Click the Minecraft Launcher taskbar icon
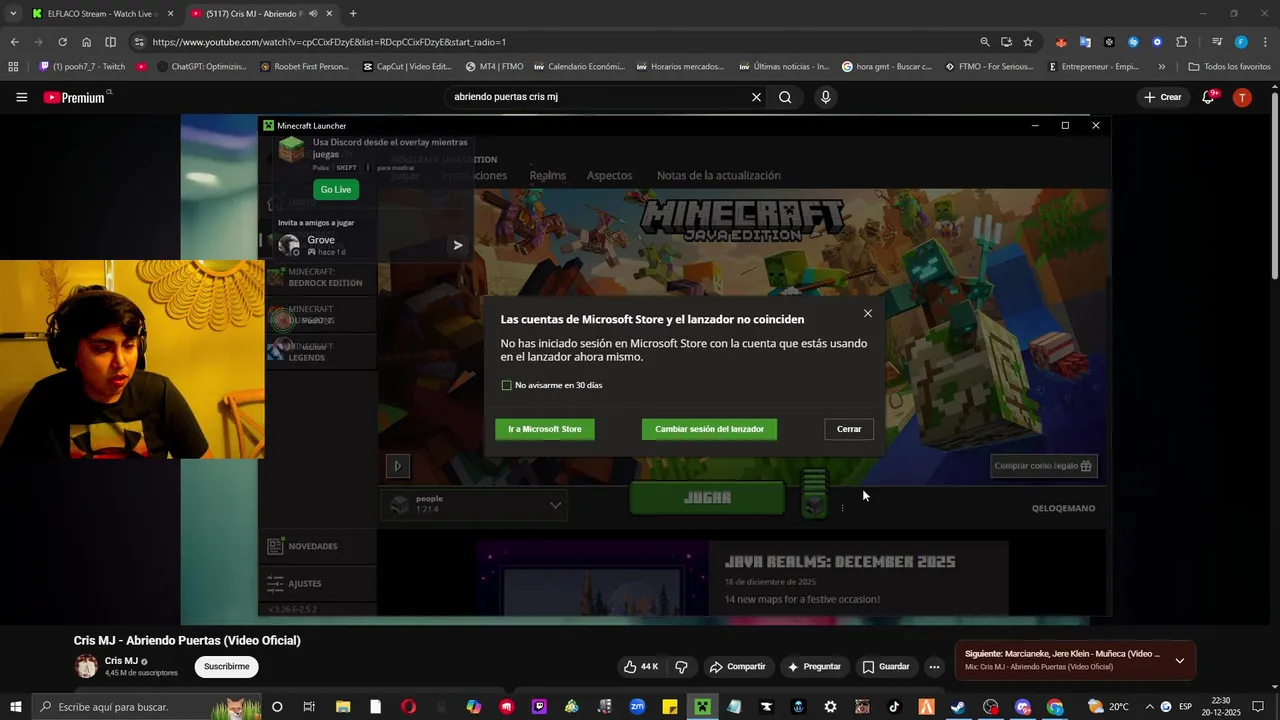 pos(703,707)
